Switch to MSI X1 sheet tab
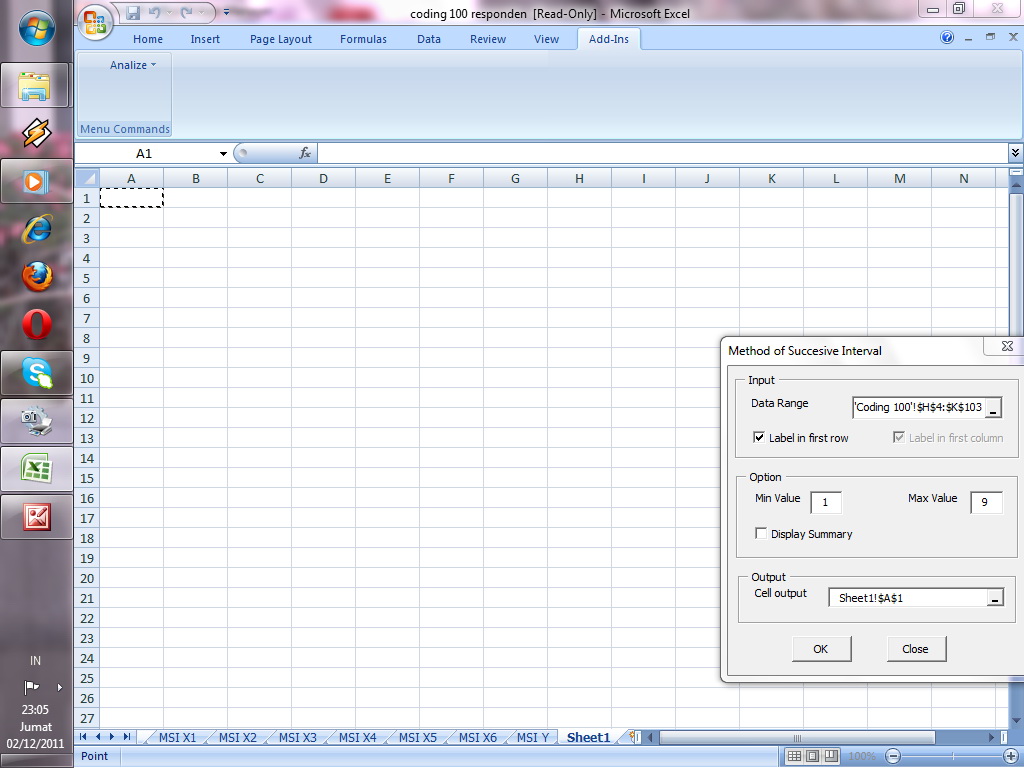Screen dimensions: 1024x768 177,737
